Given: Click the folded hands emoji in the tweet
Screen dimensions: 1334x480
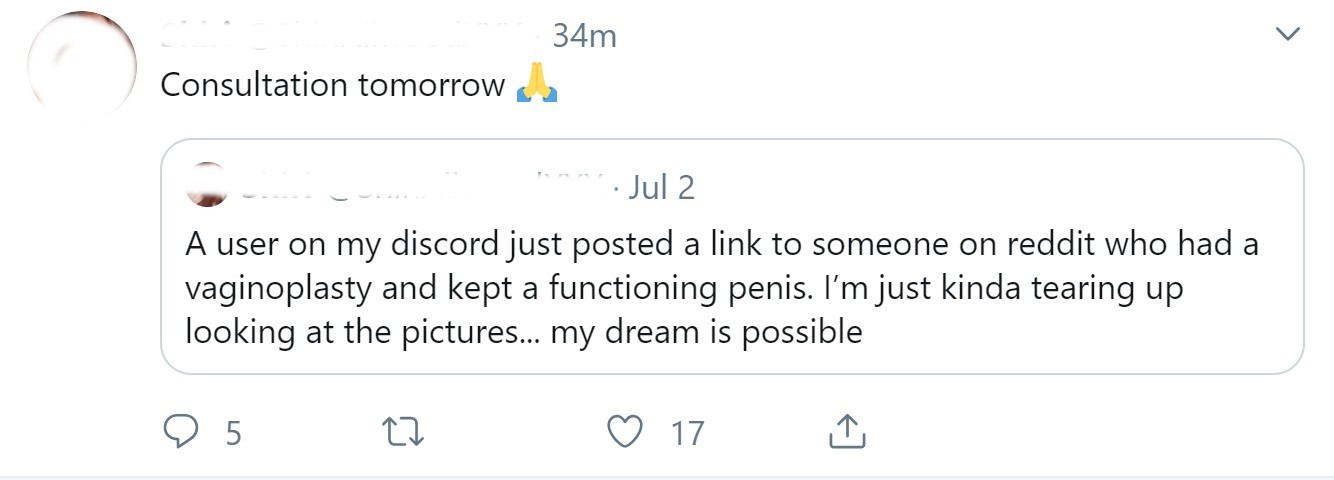Looking at the screenshot, I should 536,84.
